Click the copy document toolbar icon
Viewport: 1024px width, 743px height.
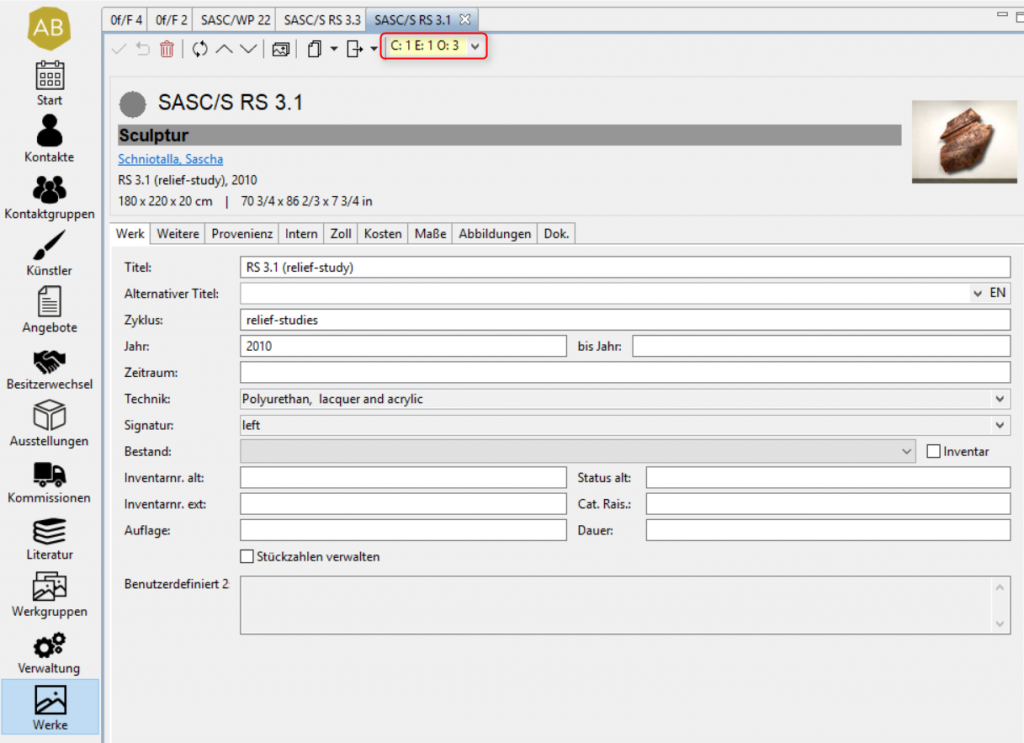tap(315, 49)
